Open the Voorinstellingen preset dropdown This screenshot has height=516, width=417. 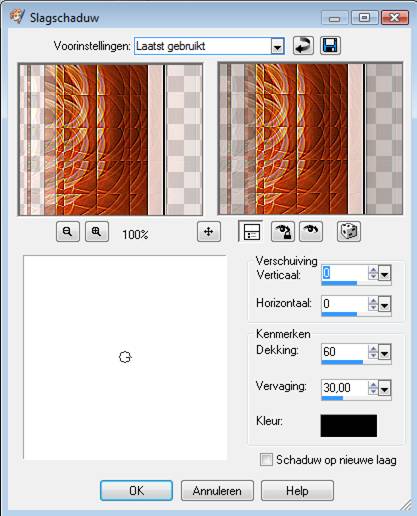277,46
